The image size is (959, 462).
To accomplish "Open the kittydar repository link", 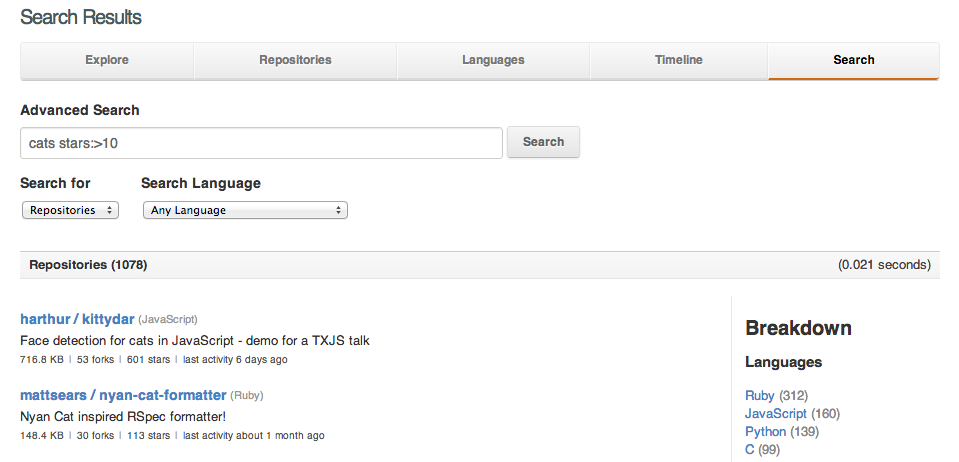I will pyautogui.click(x=106, y=319).
